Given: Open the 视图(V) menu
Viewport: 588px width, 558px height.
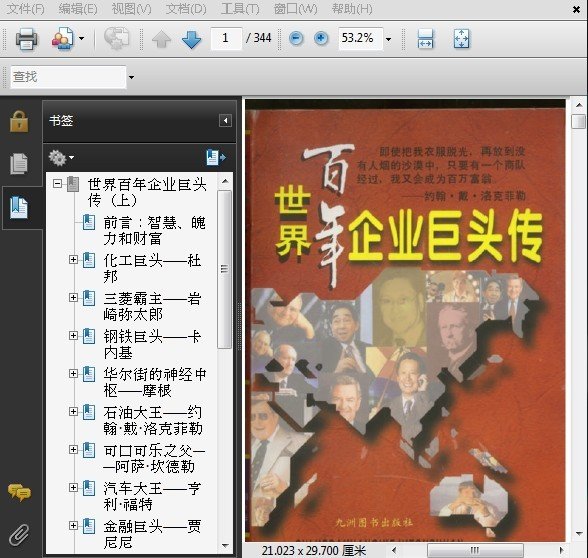Looking at the screenshot, I should pos(132,9).
